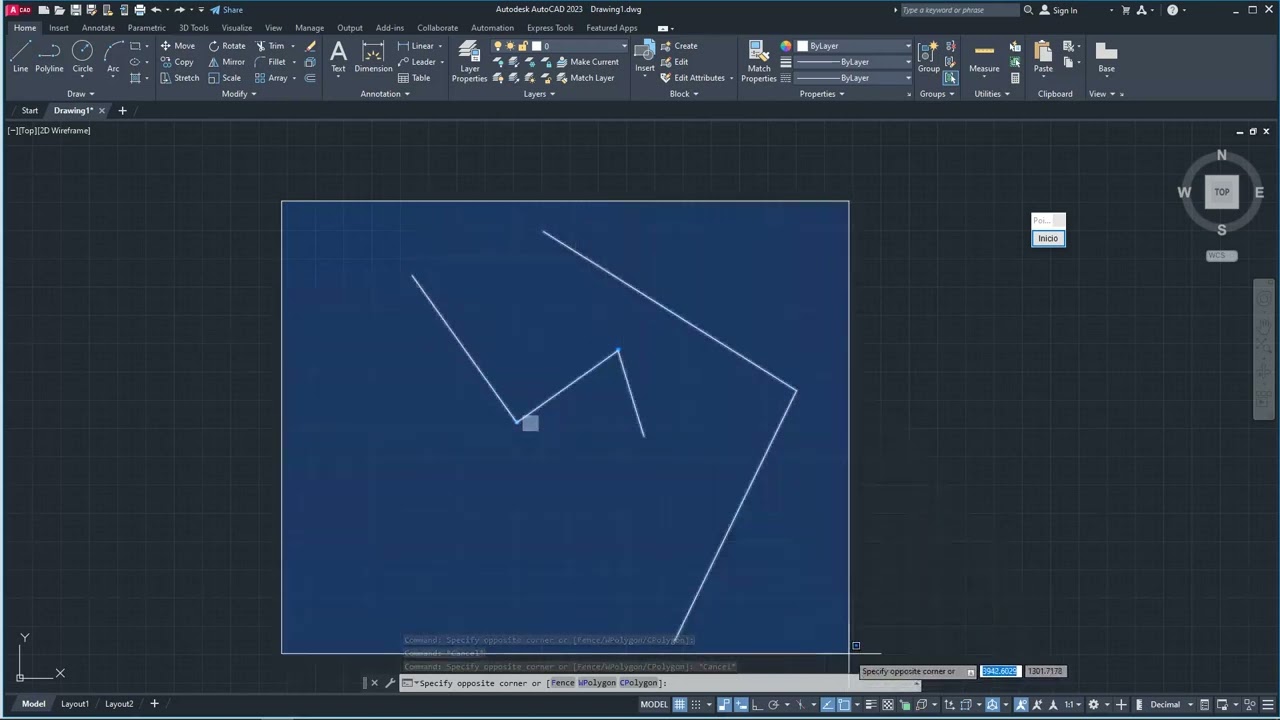The height and width of the screenshot is (720, 1280).
Task: Open the Visualize ribbon tab
Action: tap(237, 28)
